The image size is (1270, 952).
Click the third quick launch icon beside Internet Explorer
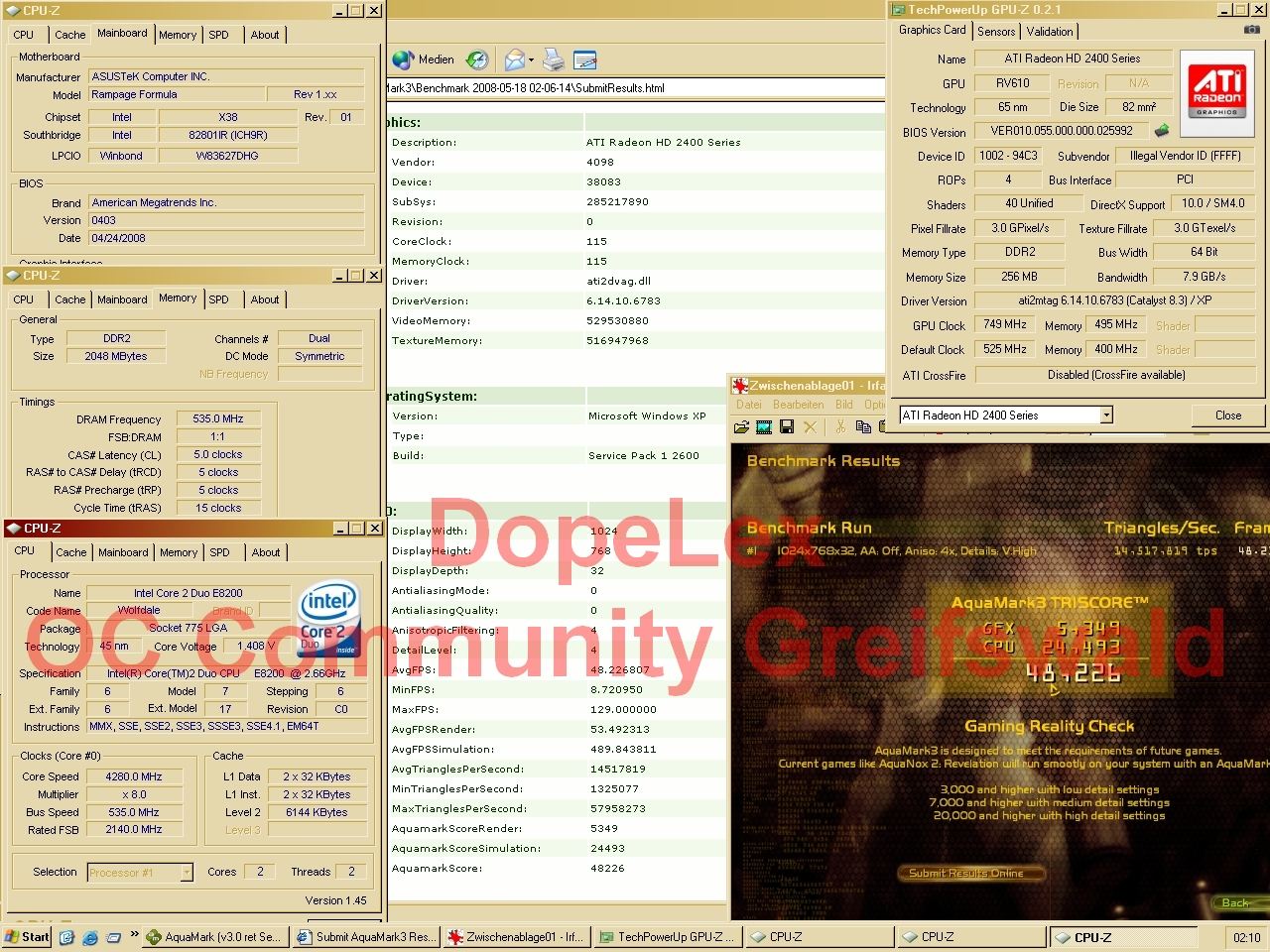tap(114, 937)
